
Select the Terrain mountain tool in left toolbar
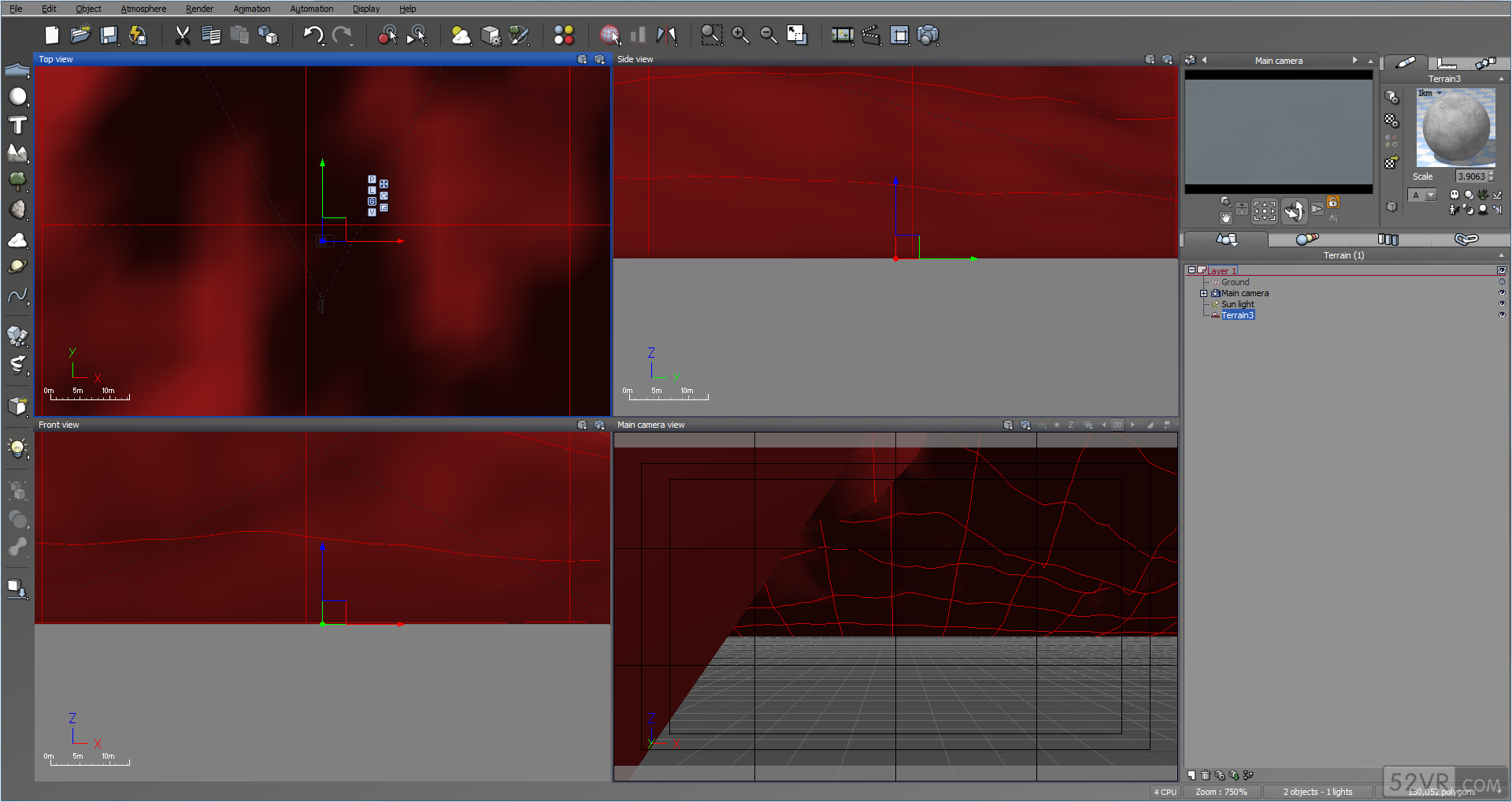point(17,154)
